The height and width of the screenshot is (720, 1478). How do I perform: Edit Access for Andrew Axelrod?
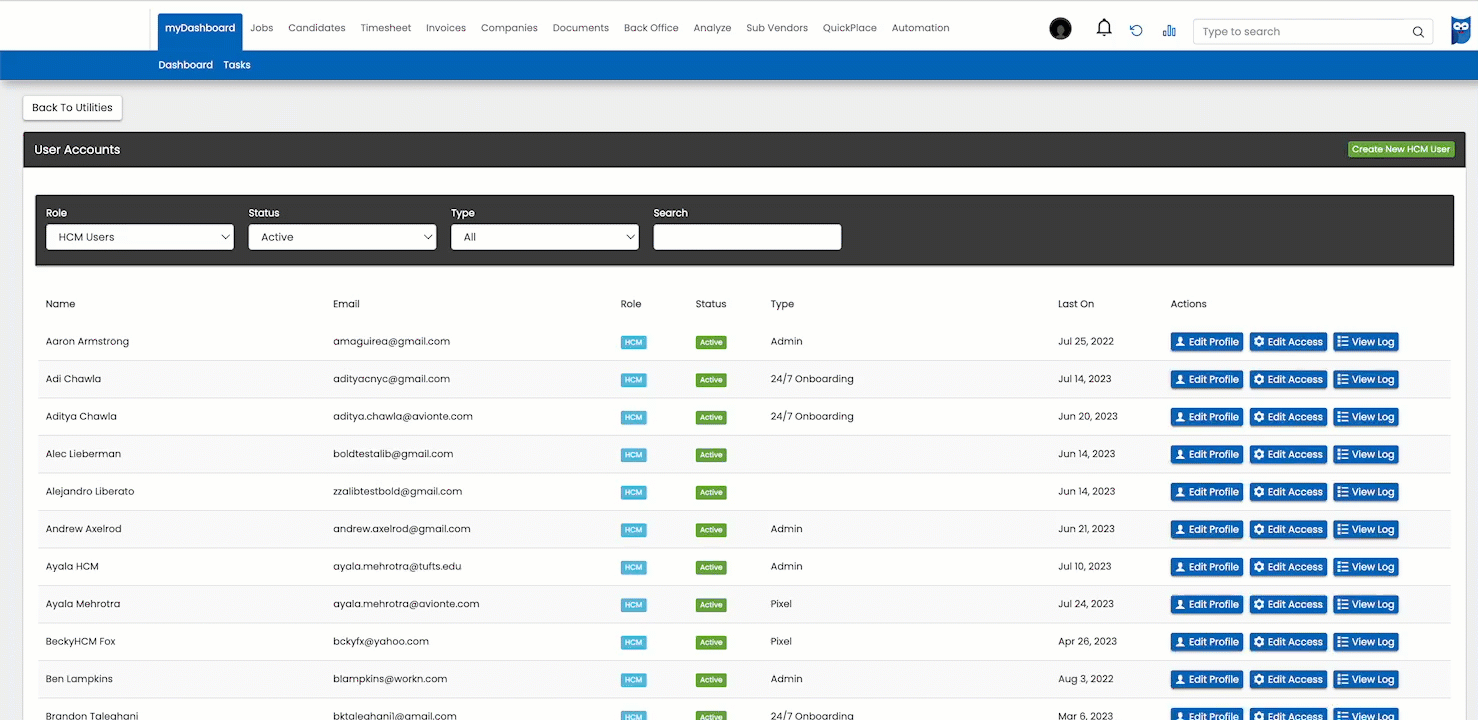pyautogui.click(x=1289, y=529)
